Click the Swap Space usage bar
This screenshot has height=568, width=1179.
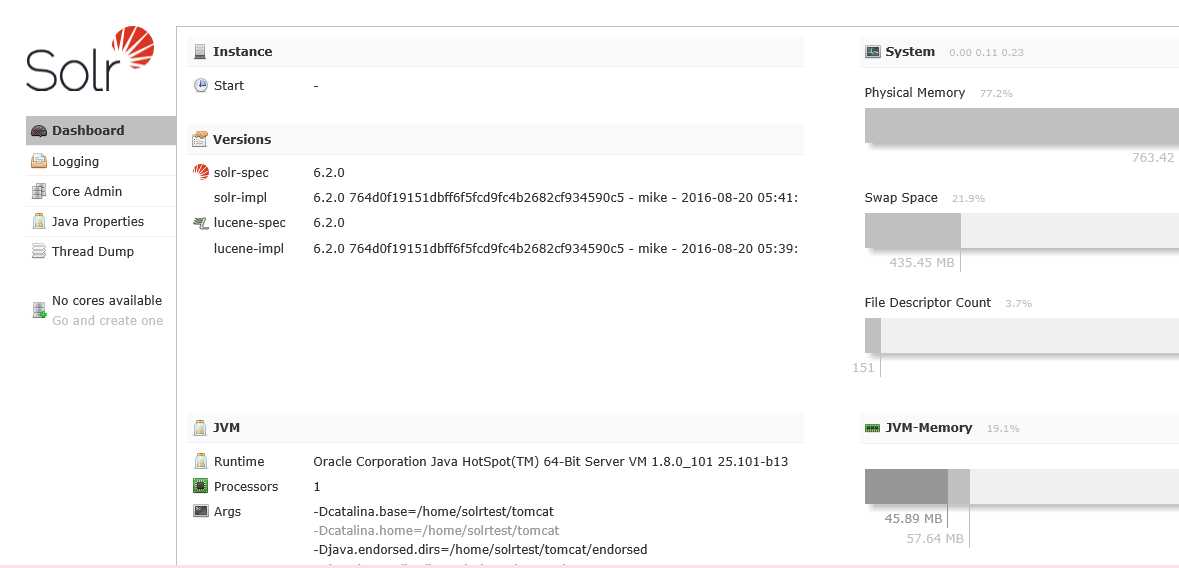pos(1022,231)
